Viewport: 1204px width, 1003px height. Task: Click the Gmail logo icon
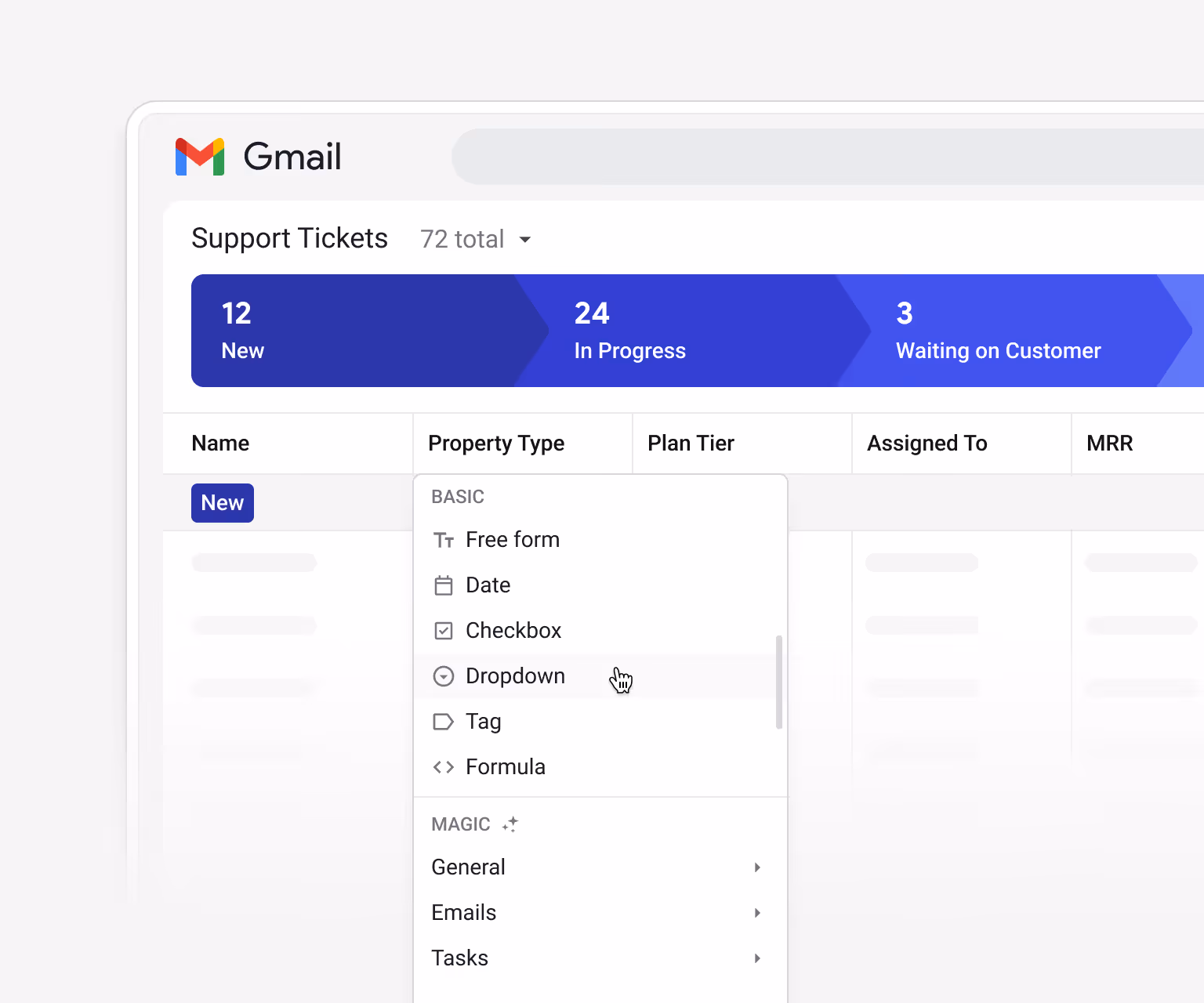tap(200, 156)
